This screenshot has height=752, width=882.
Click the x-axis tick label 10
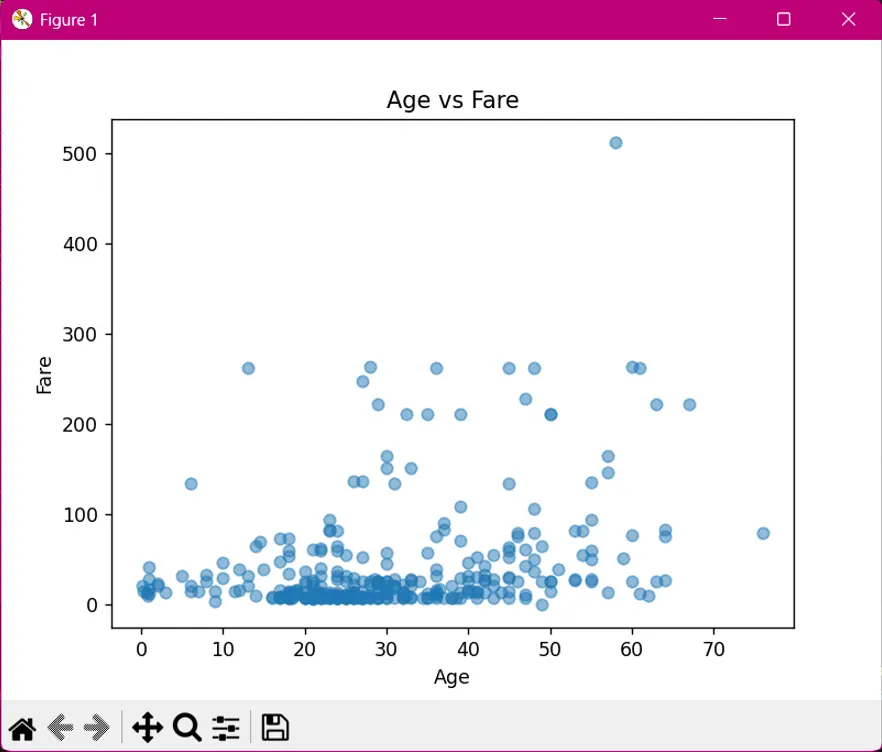click(223, 650)
